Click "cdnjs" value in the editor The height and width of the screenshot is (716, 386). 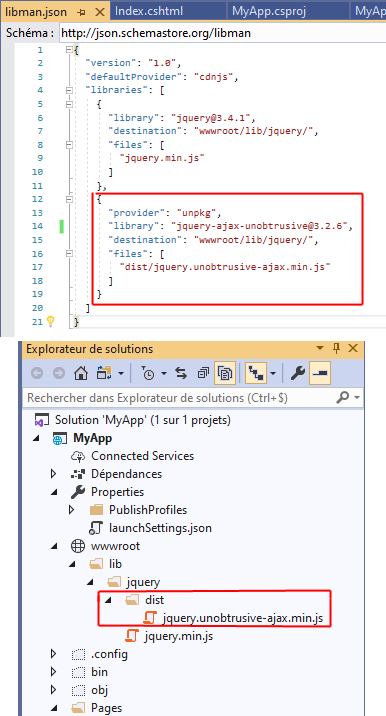(x=214, y=76)
